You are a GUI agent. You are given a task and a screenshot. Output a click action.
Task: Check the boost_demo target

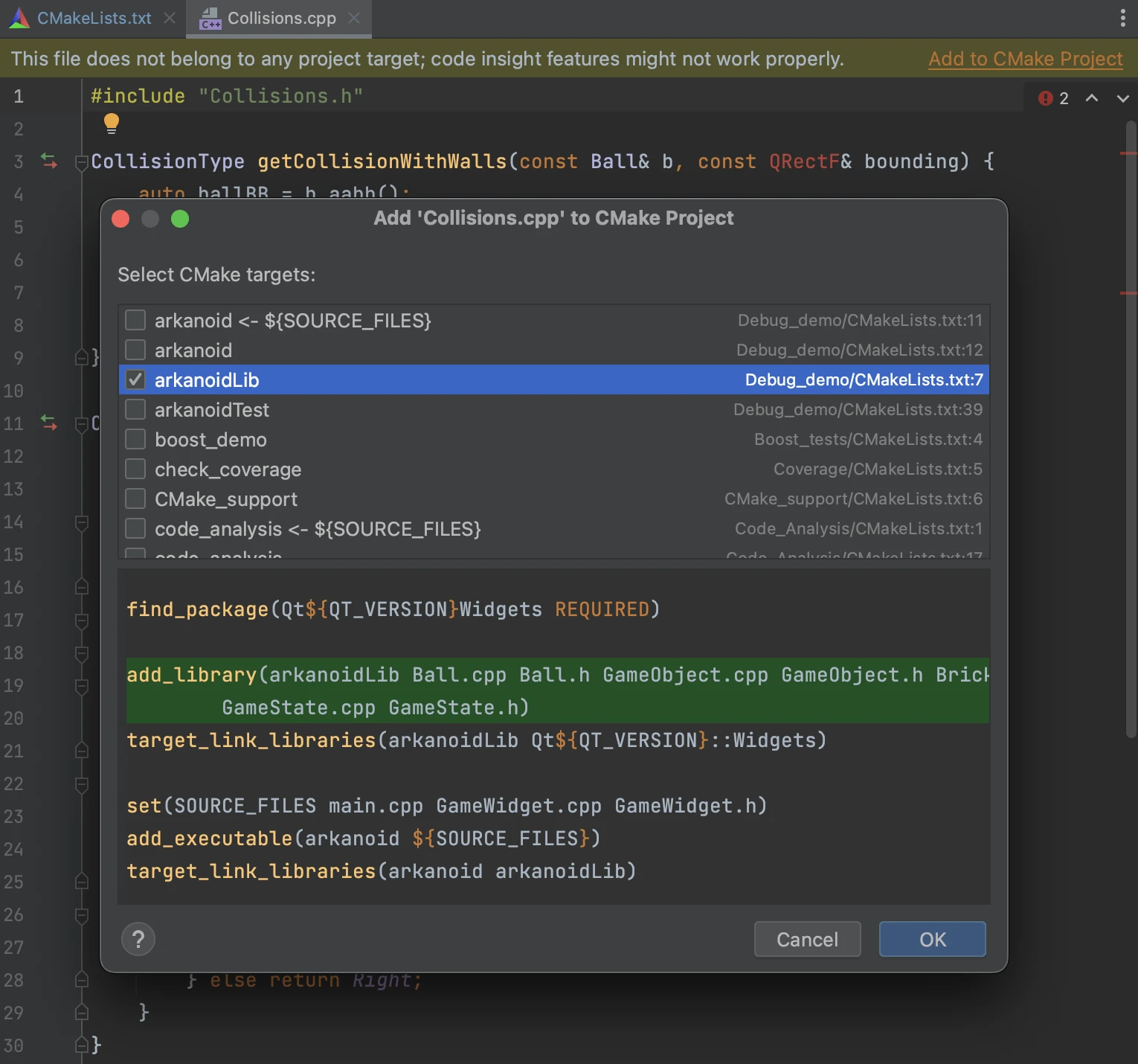tap(135, 439)
